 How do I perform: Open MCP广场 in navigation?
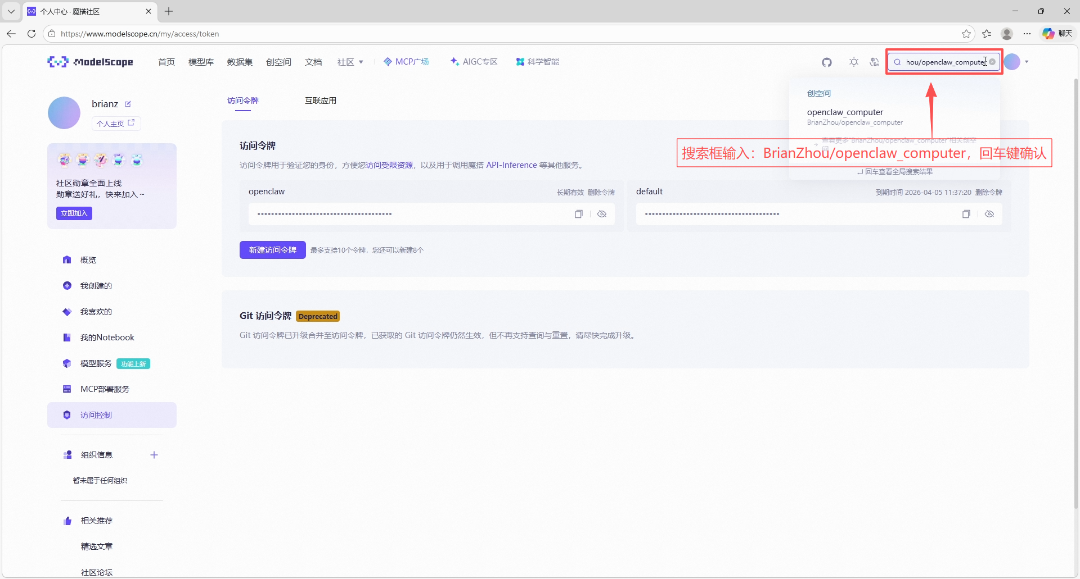point(406,62)
